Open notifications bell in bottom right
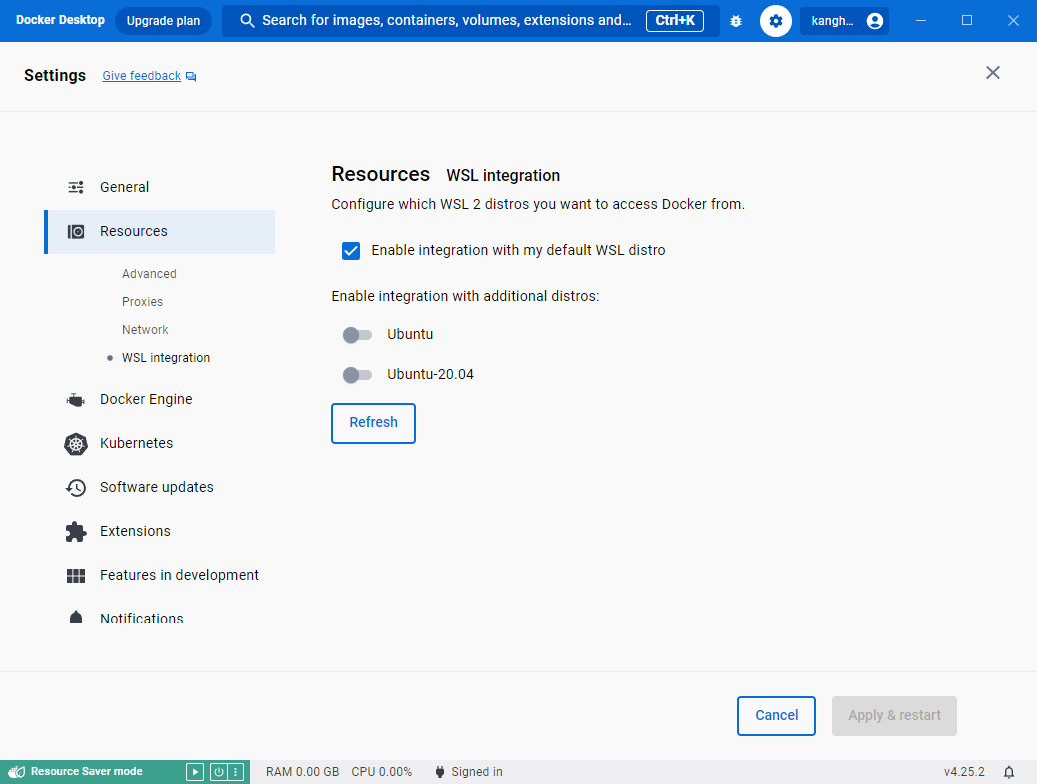This screenshot has width=1037, height=784. 1009,772
